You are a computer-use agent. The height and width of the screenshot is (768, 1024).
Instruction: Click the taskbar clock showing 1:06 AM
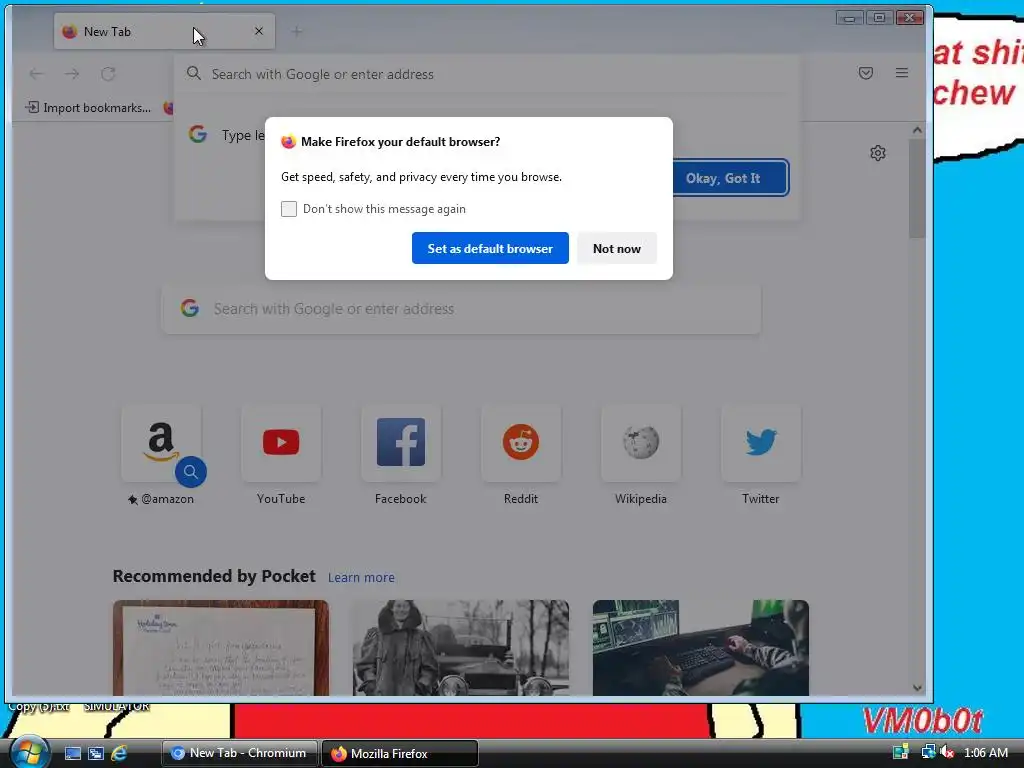point(986,752)
